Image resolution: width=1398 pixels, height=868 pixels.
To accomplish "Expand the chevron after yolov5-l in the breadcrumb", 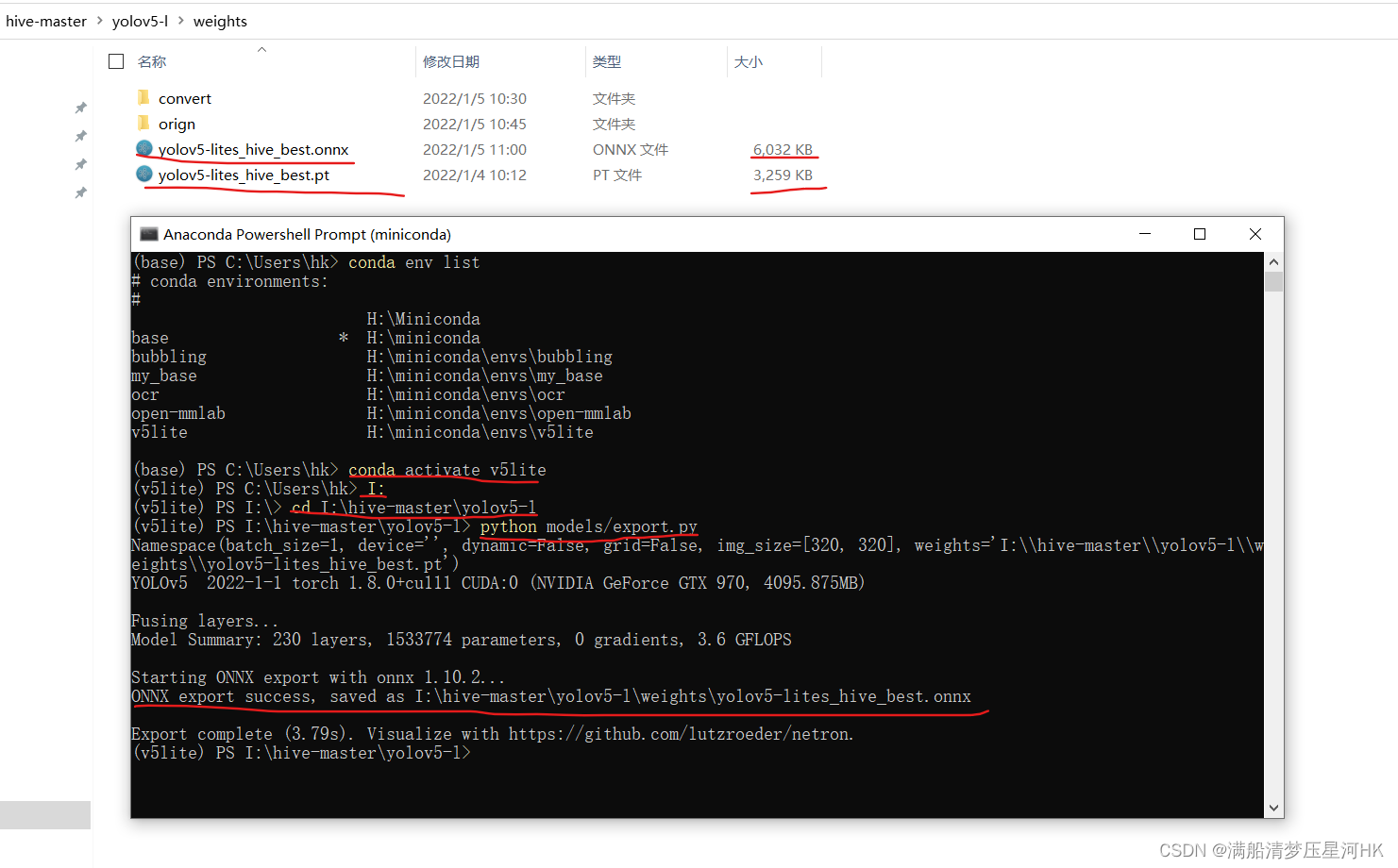I will point(180,21).
